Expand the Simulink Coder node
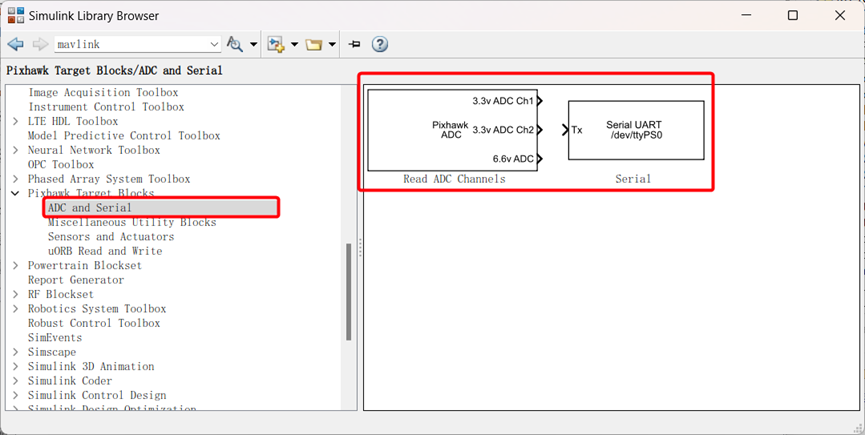865x435 pixels. pos(15,381)
